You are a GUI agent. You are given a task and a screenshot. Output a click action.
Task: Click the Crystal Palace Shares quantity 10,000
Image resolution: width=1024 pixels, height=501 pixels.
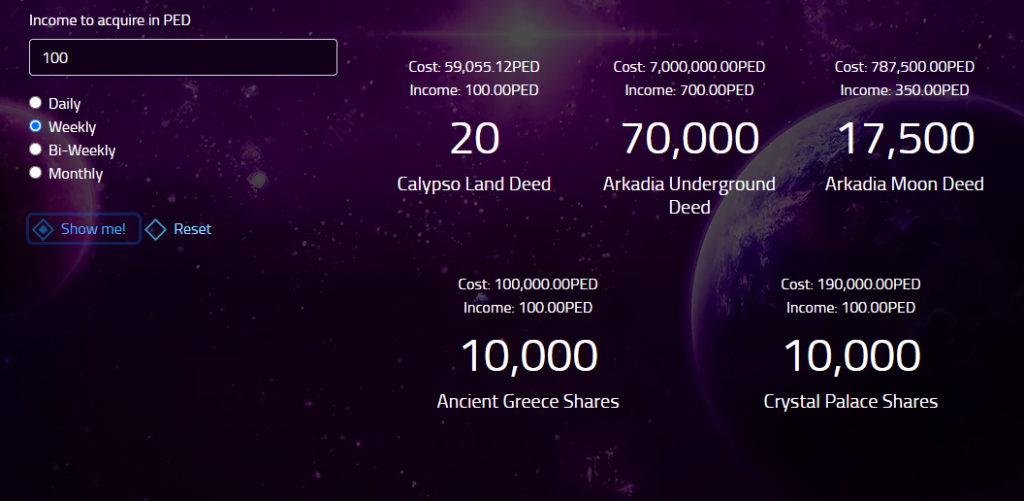tap(852, 356)
